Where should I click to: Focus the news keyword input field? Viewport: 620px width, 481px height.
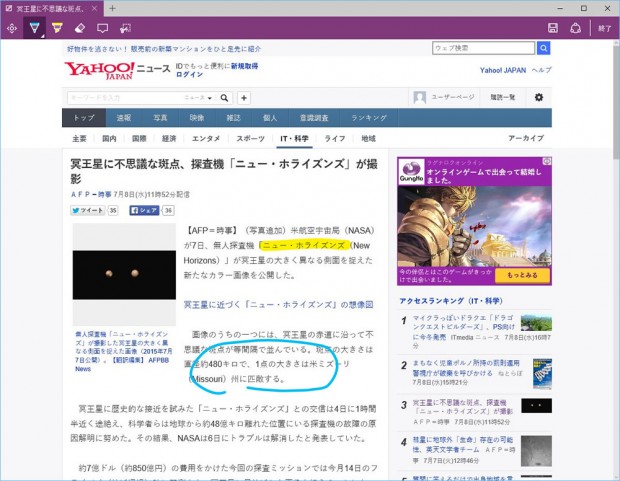coord(125,98)
